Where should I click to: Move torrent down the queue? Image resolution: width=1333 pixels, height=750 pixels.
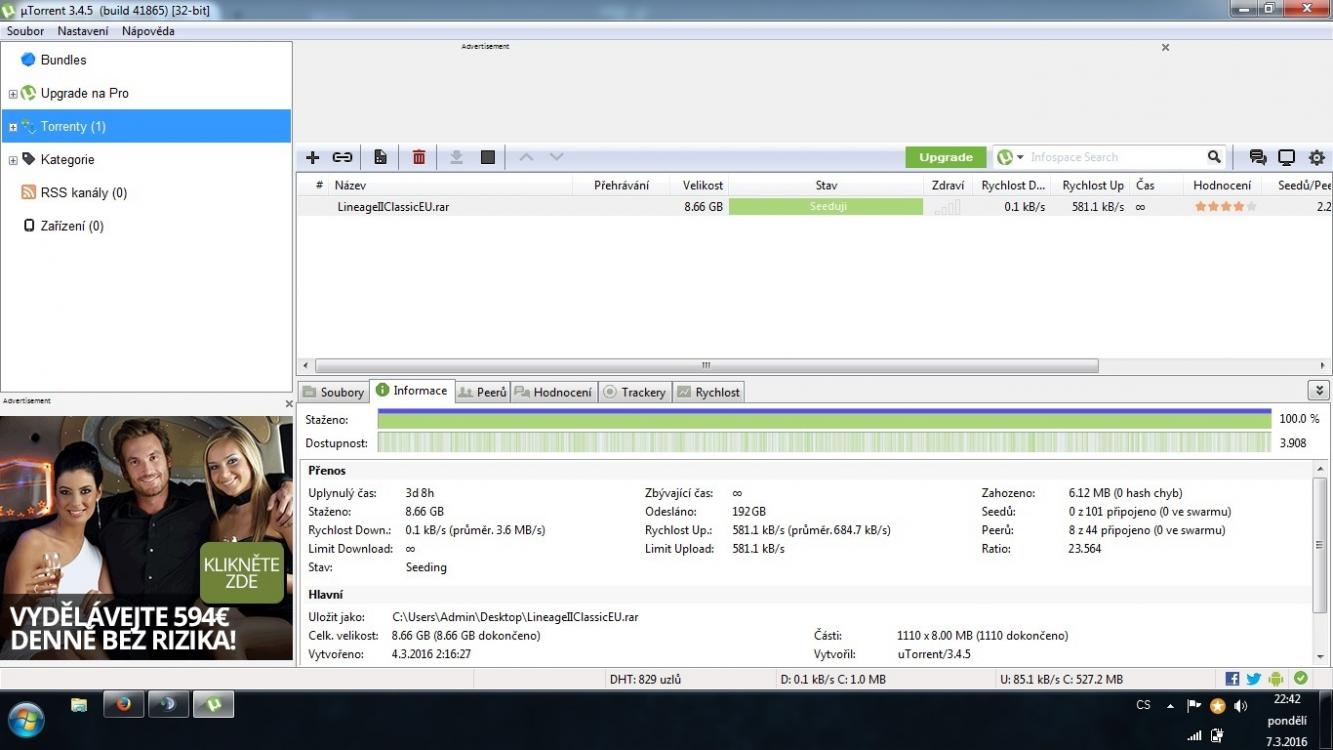point(557,157)
